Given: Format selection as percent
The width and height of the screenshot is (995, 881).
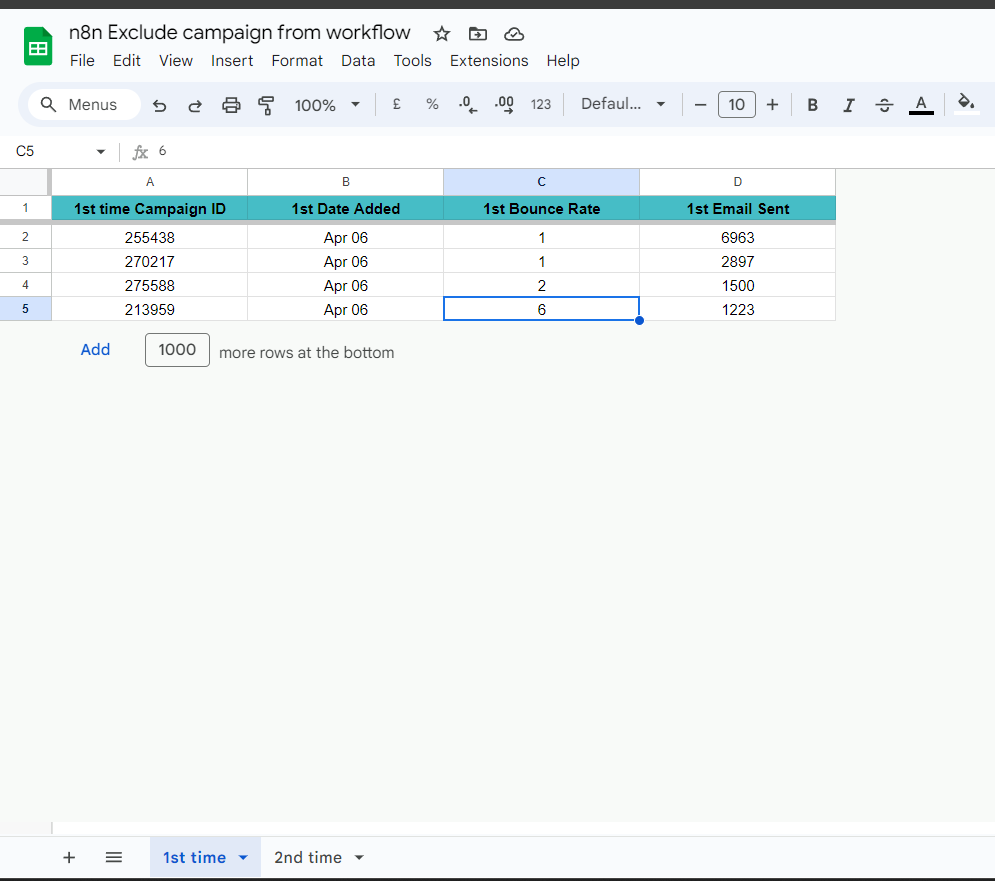Looking at the screenshot, I should click(x=432, y=104).
